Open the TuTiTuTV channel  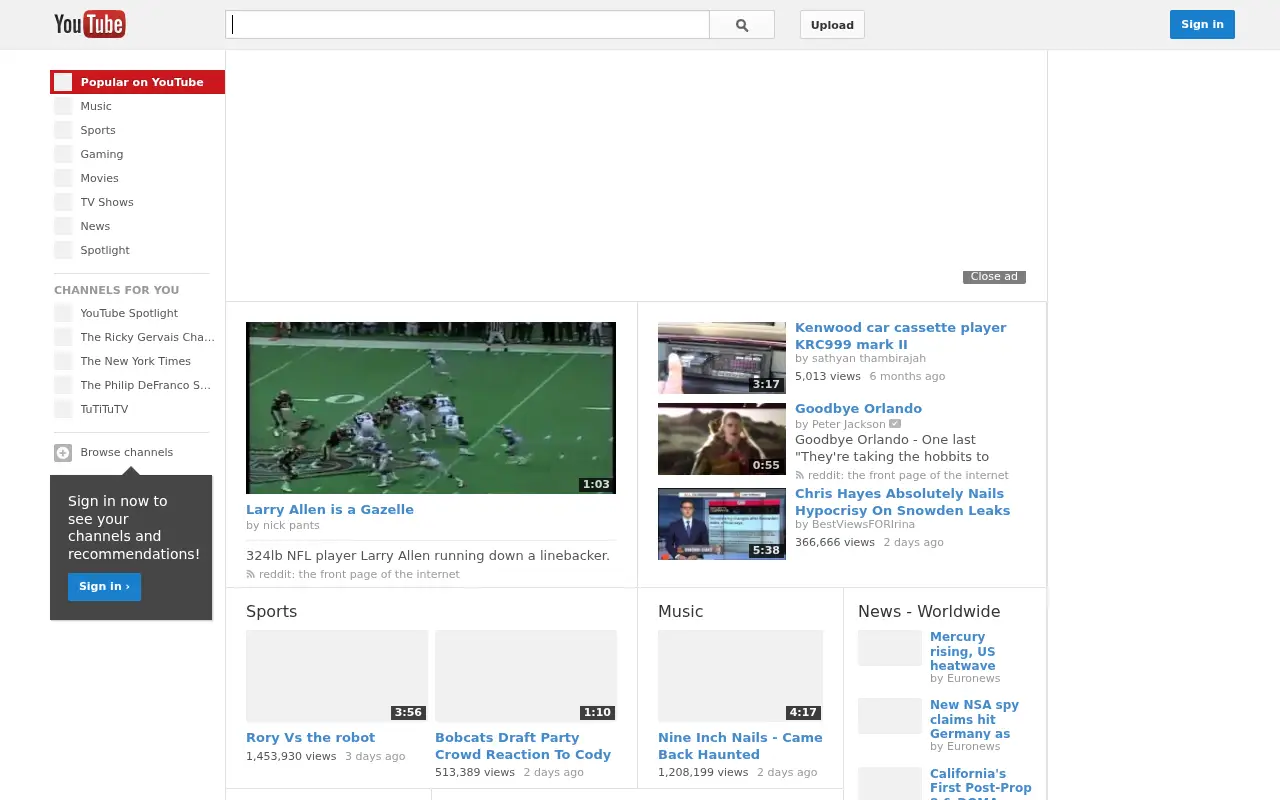(137, 409)
